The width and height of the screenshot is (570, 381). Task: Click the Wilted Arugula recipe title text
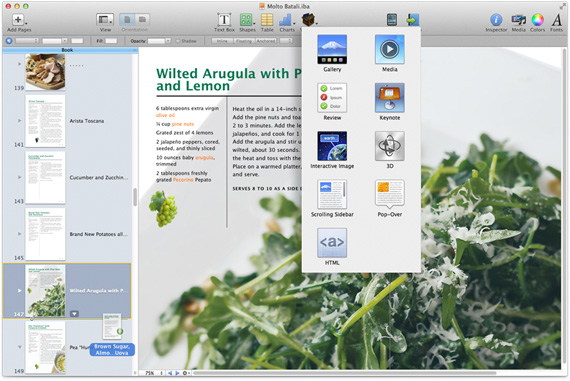click(229, 80)
